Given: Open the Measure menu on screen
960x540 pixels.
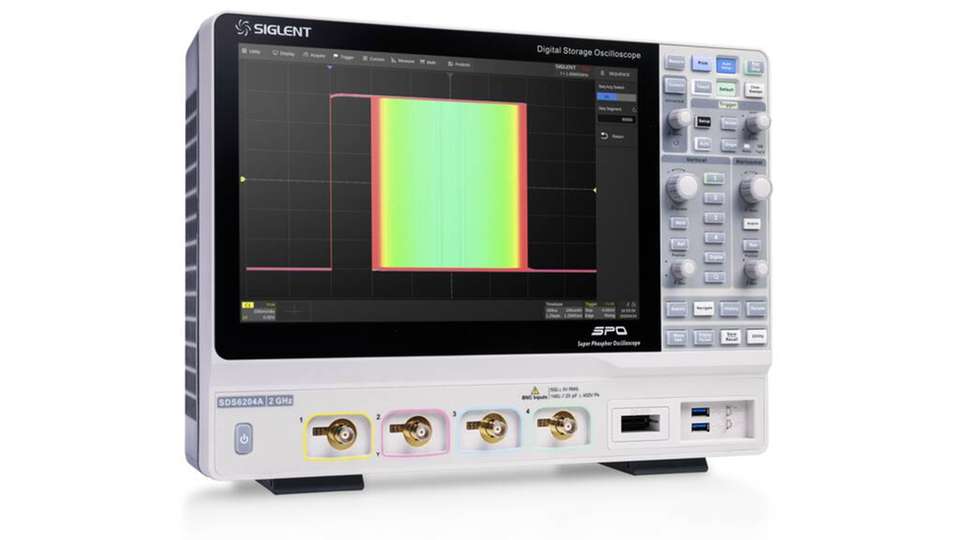Looking at the screenshot, I should click(403, 61).
